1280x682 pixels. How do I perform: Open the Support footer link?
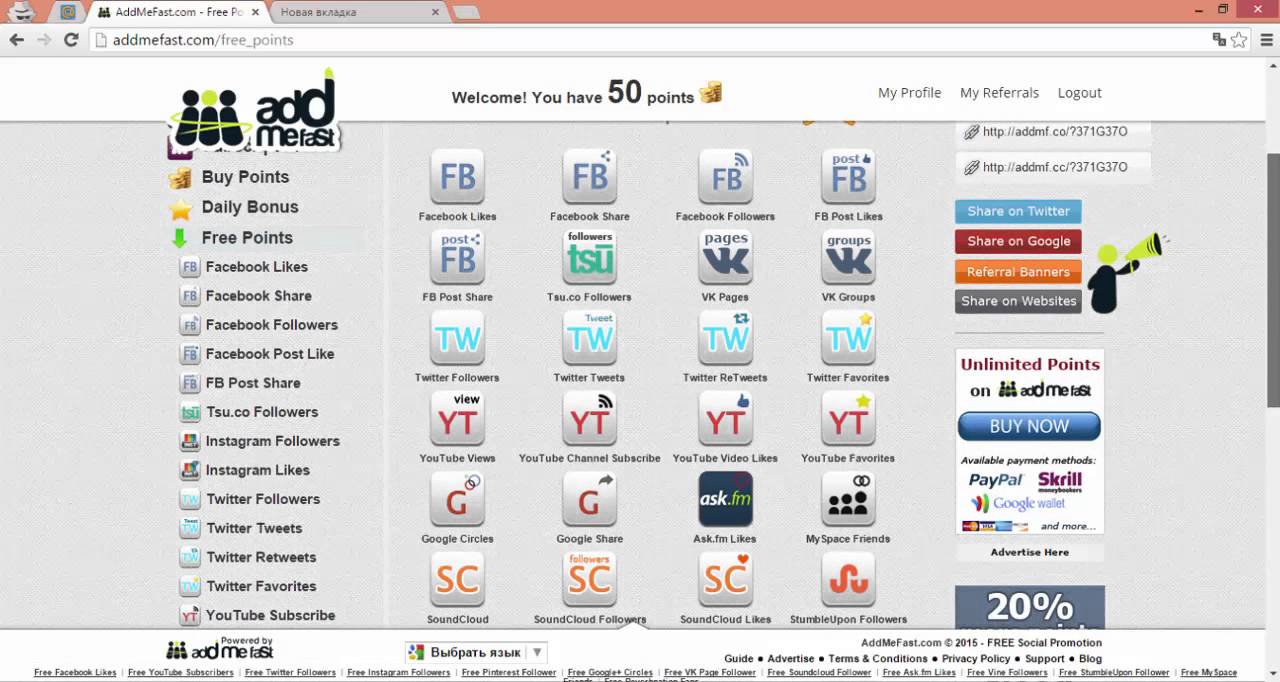click(x=1044, y=659)
